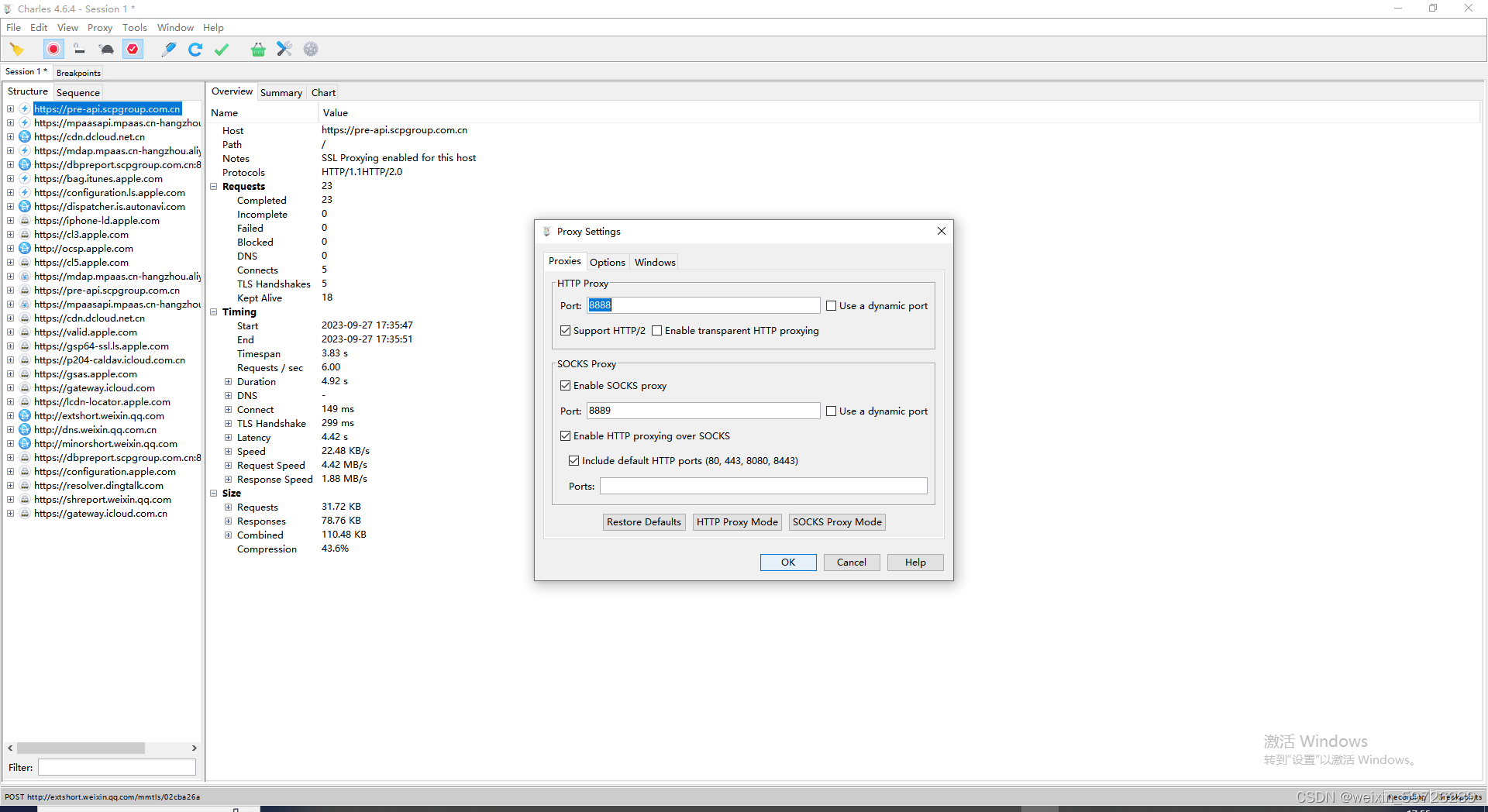1488x812 pixels.
Task: Click SOCKS Proxy Mode button
Action: point(837,522)
